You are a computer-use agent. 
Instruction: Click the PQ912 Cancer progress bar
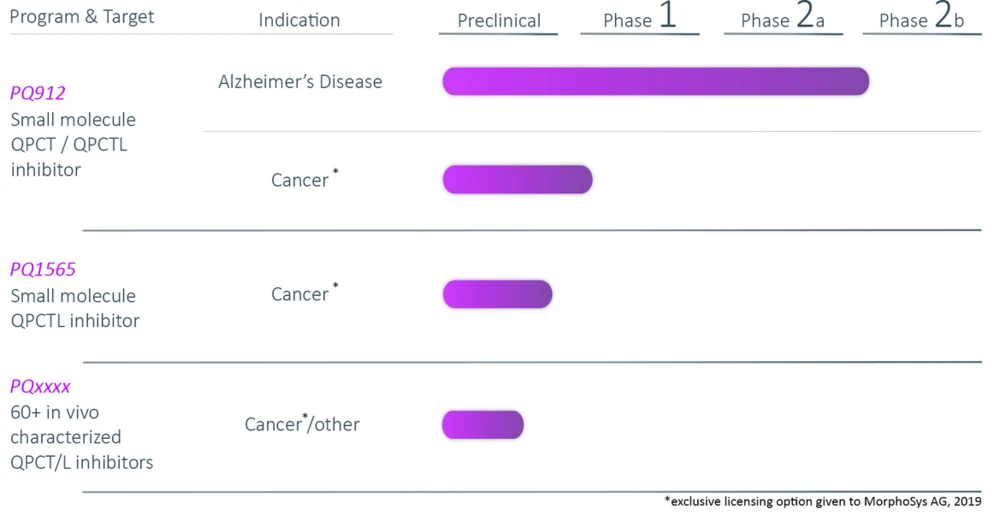coord(517,180)
